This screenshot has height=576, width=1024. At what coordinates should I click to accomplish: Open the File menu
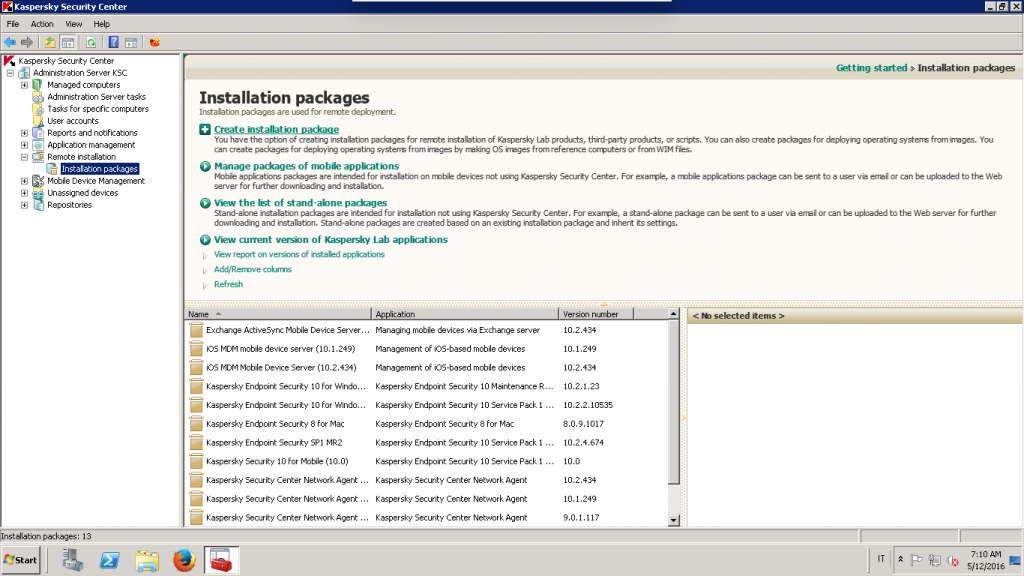pos(13,24)
